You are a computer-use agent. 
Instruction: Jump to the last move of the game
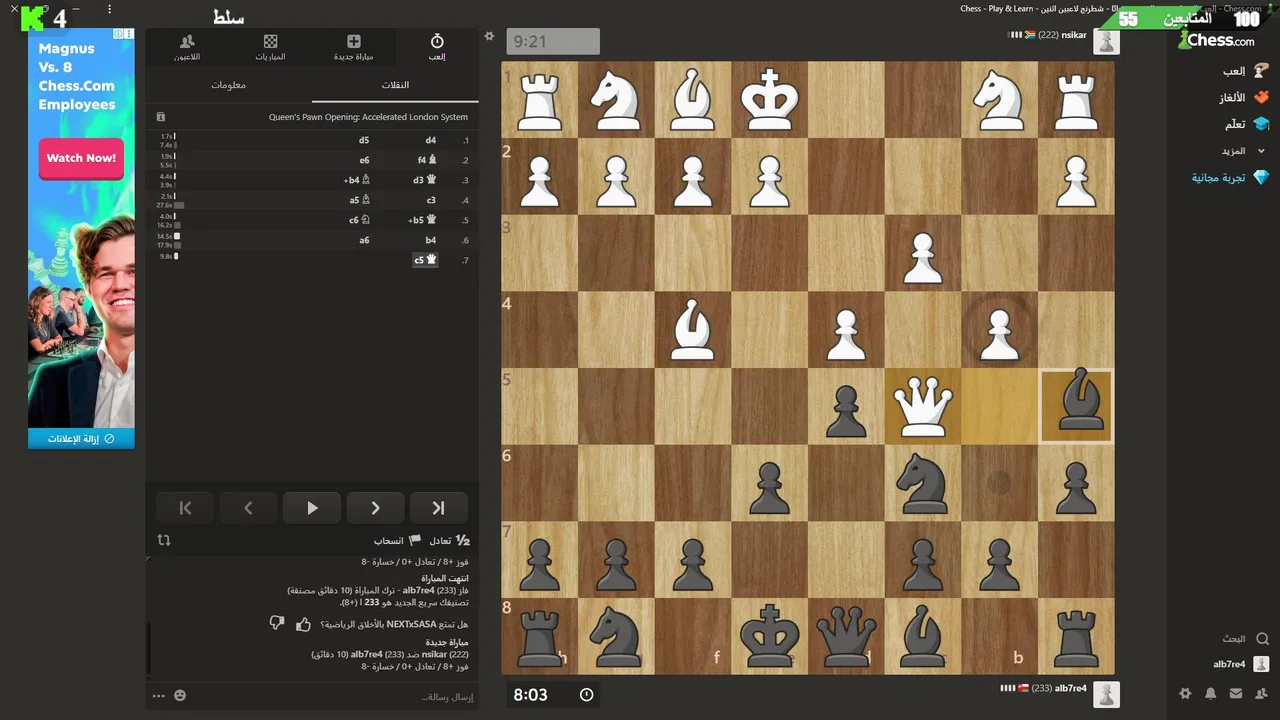438,508
